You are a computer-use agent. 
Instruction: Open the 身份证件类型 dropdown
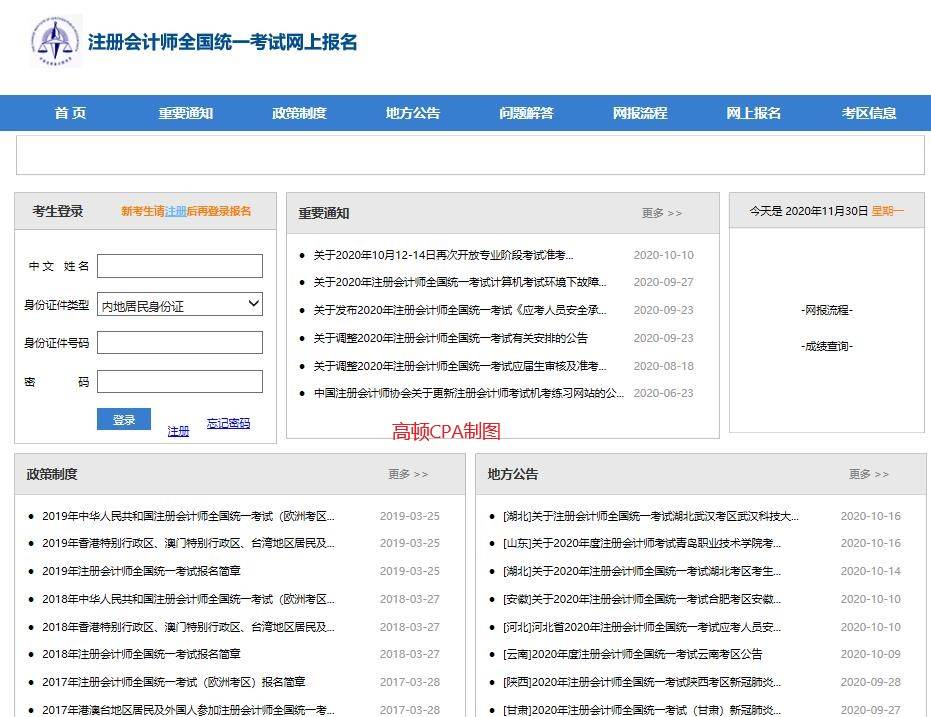(x=179, y=303)
